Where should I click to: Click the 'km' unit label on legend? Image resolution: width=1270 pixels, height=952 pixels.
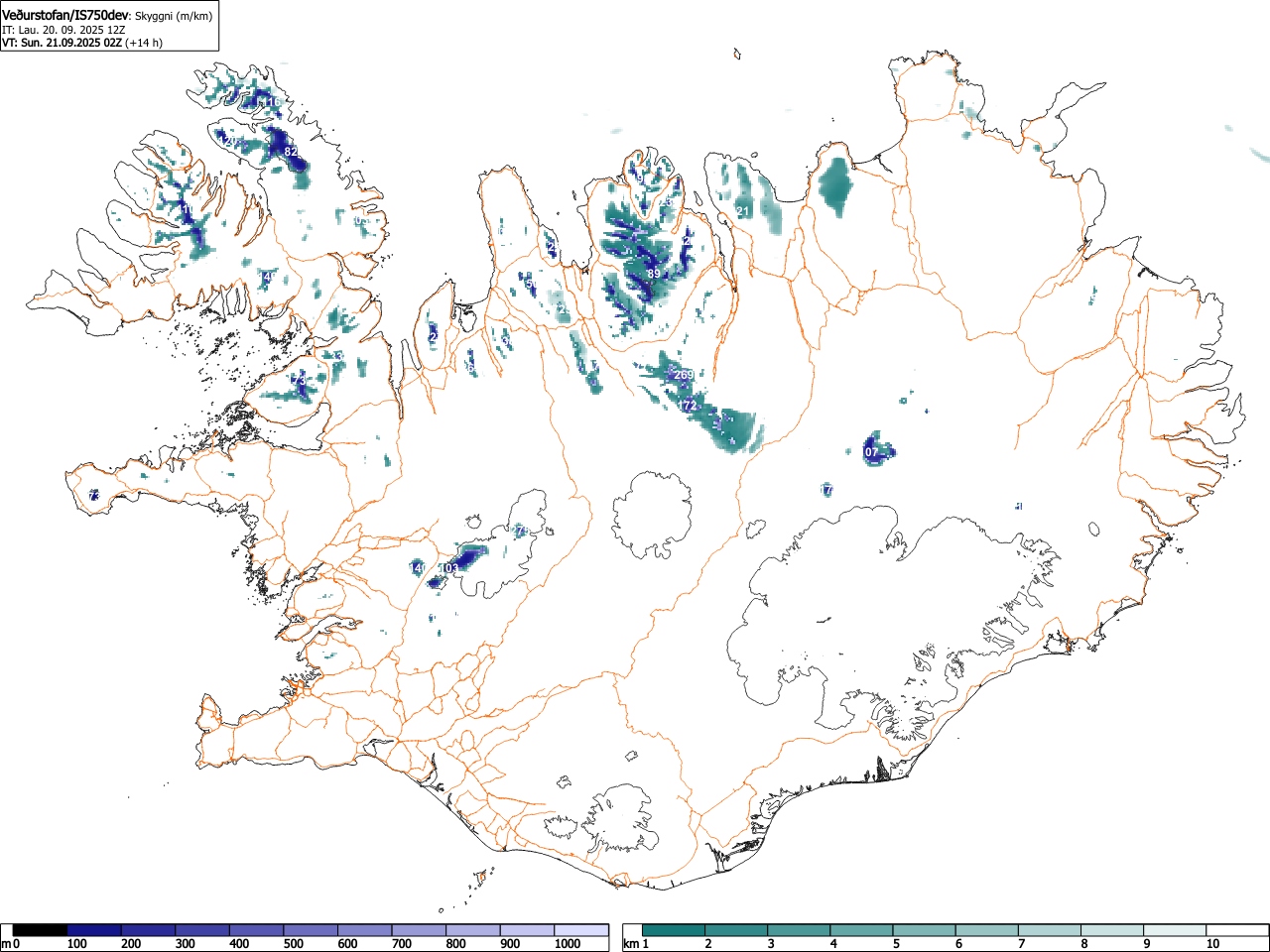pyautogui.click(x=630, y=944)
